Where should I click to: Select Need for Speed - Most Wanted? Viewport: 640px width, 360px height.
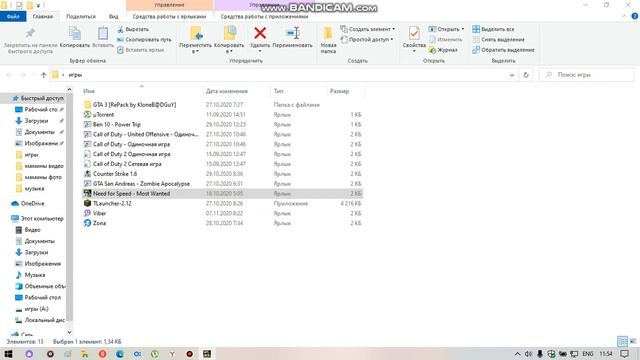pos(222,193)
